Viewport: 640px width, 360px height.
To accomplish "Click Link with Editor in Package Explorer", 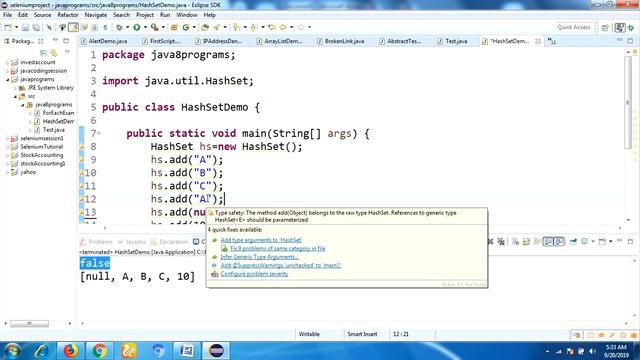I will point(53,53).
